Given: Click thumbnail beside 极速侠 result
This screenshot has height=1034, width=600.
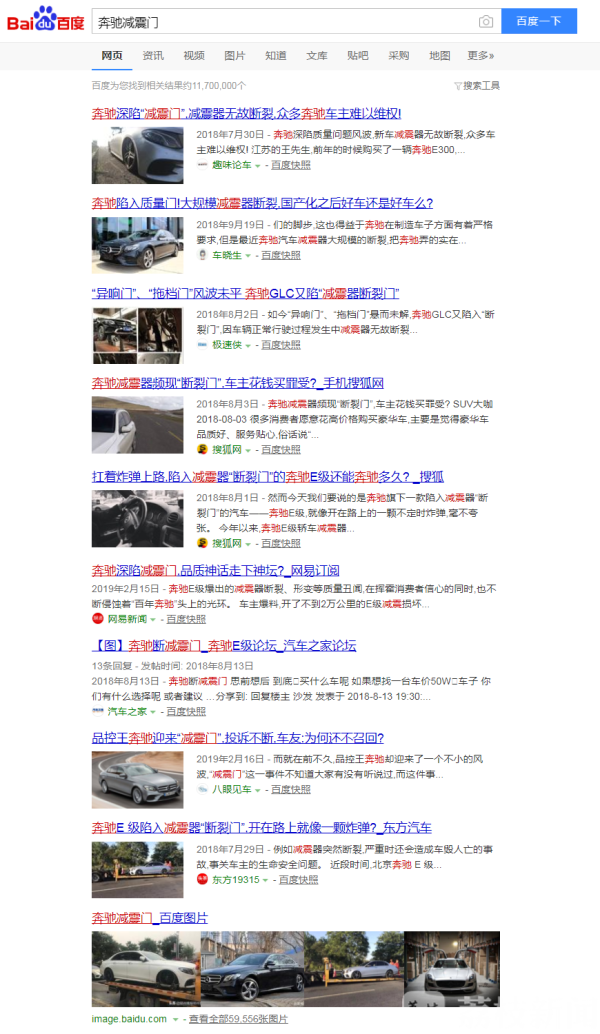Looking at the screenshot, I should (x=137, y=335).
